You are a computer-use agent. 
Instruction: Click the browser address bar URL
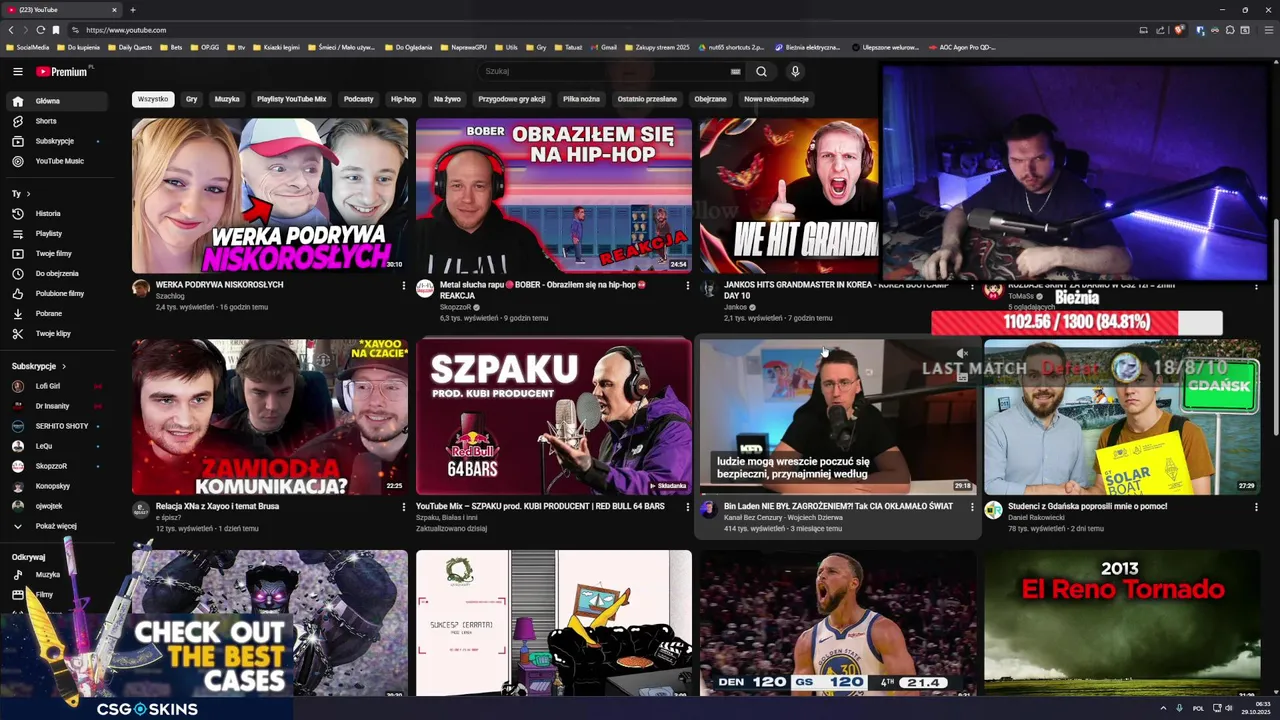point(126,30)
